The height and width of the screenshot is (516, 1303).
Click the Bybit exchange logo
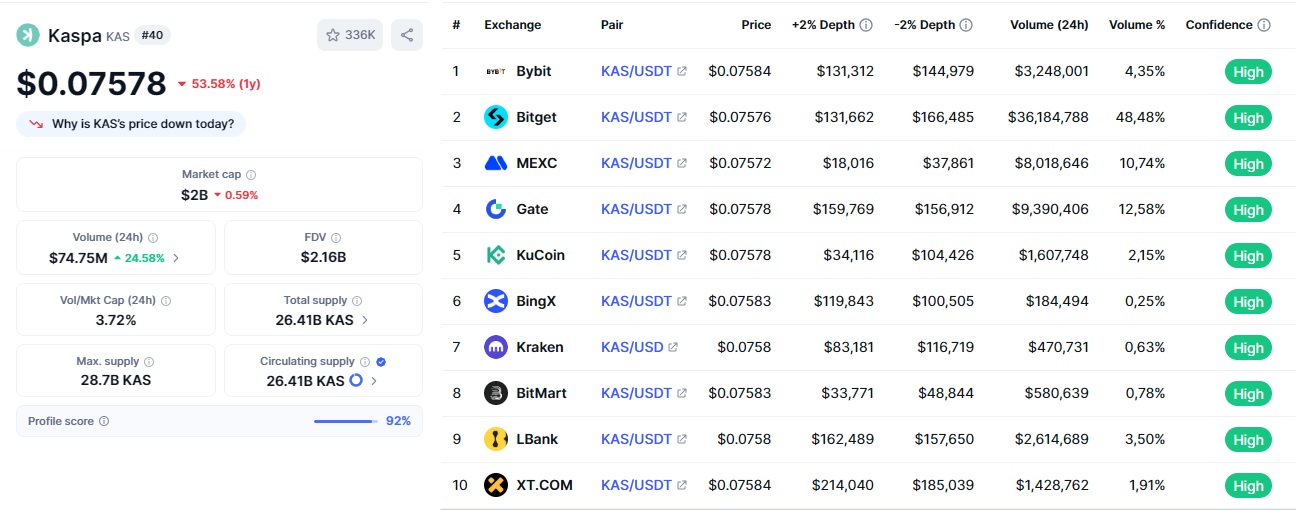[496, 72]
